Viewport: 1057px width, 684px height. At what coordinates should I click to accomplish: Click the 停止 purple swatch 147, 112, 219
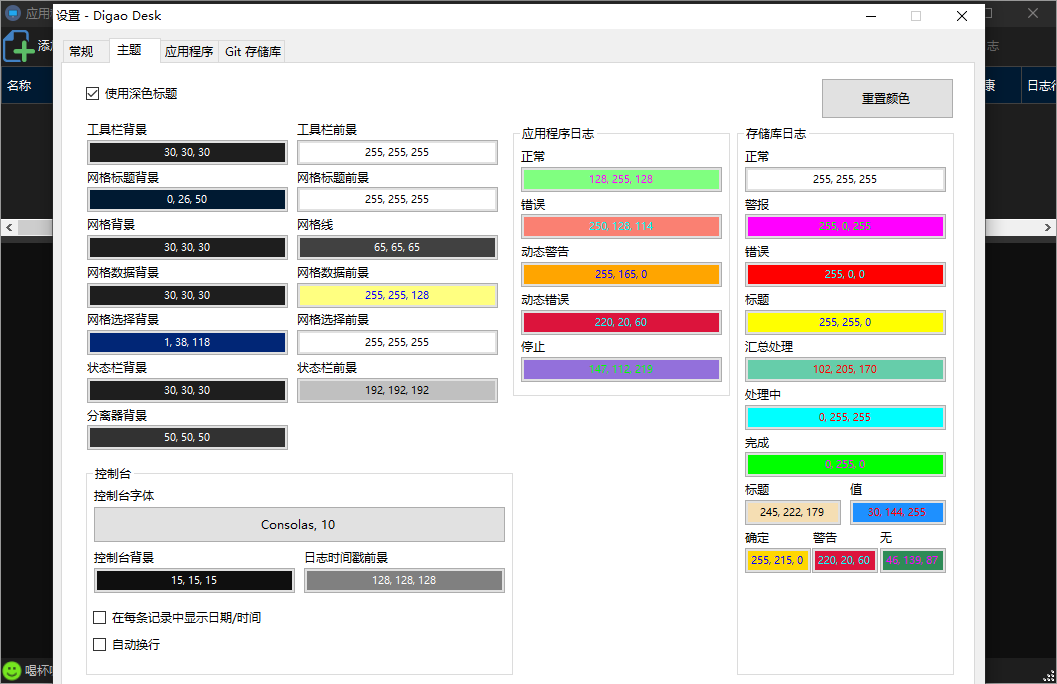(x=621, y=369)
